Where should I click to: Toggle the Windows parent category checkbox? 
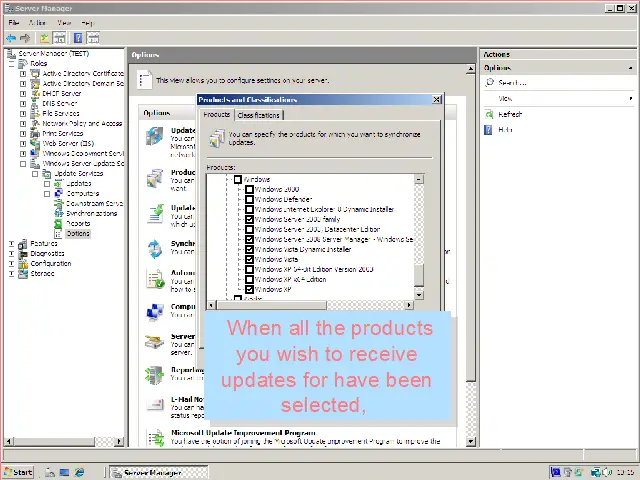point(238,179)
